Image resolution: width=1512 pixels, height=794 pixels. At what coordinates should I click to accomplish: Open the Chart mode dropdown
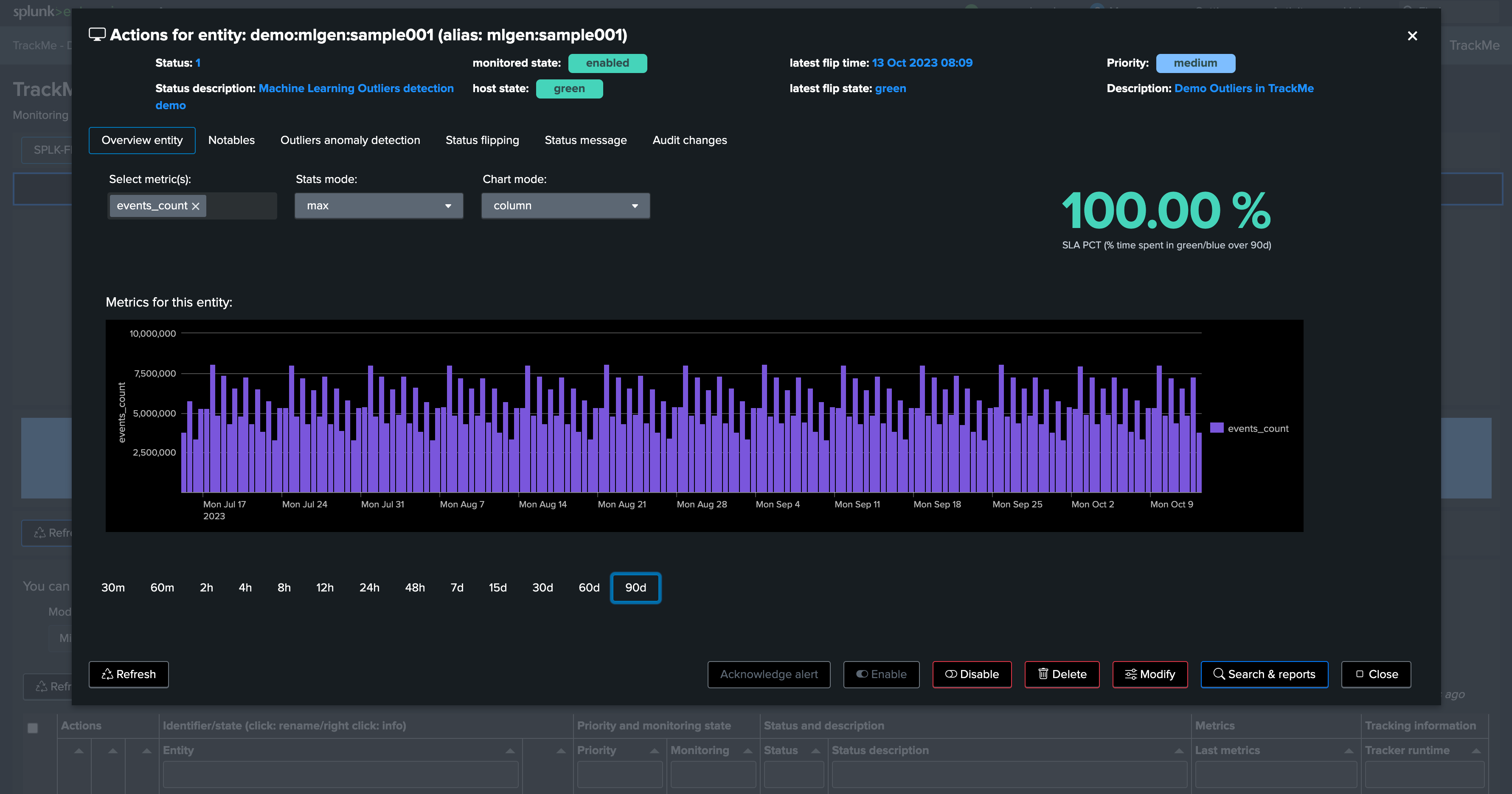pyautogui.click(x=565, y=206)
